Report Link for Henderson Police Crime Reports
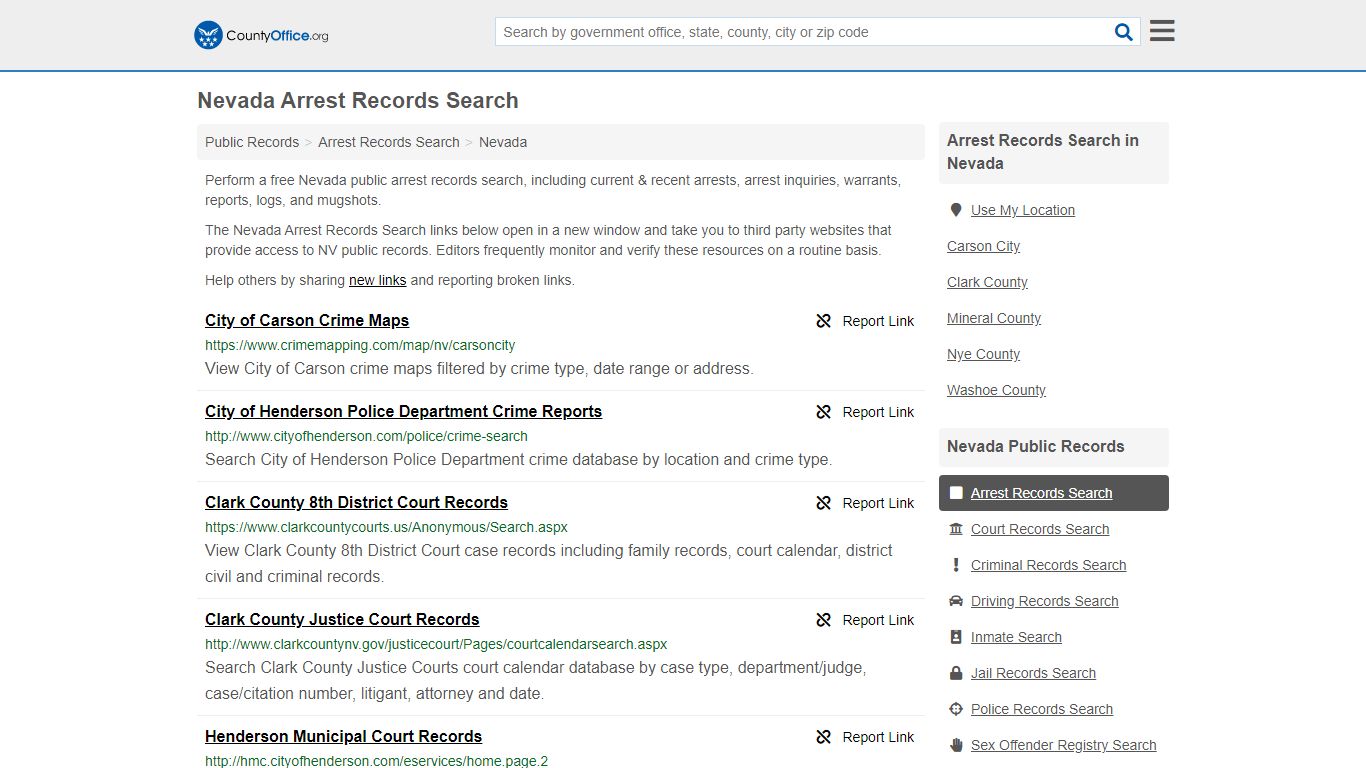1366x768 pixels. 878,412
